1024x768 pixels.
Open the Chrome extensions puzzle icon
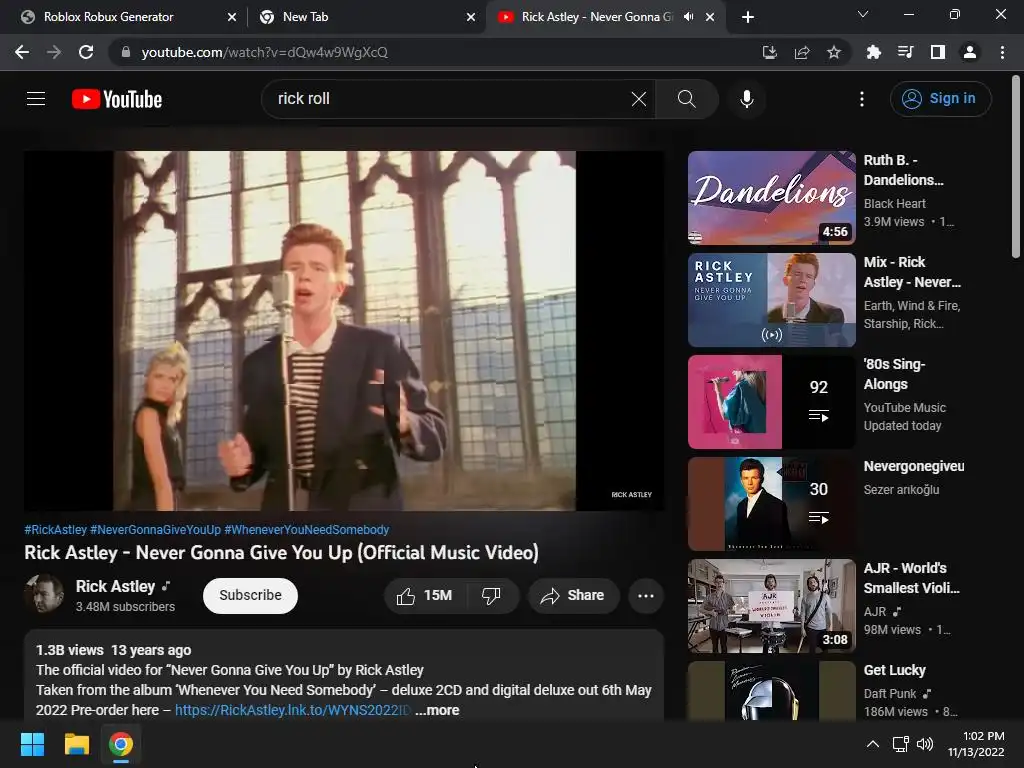(873, 52)
